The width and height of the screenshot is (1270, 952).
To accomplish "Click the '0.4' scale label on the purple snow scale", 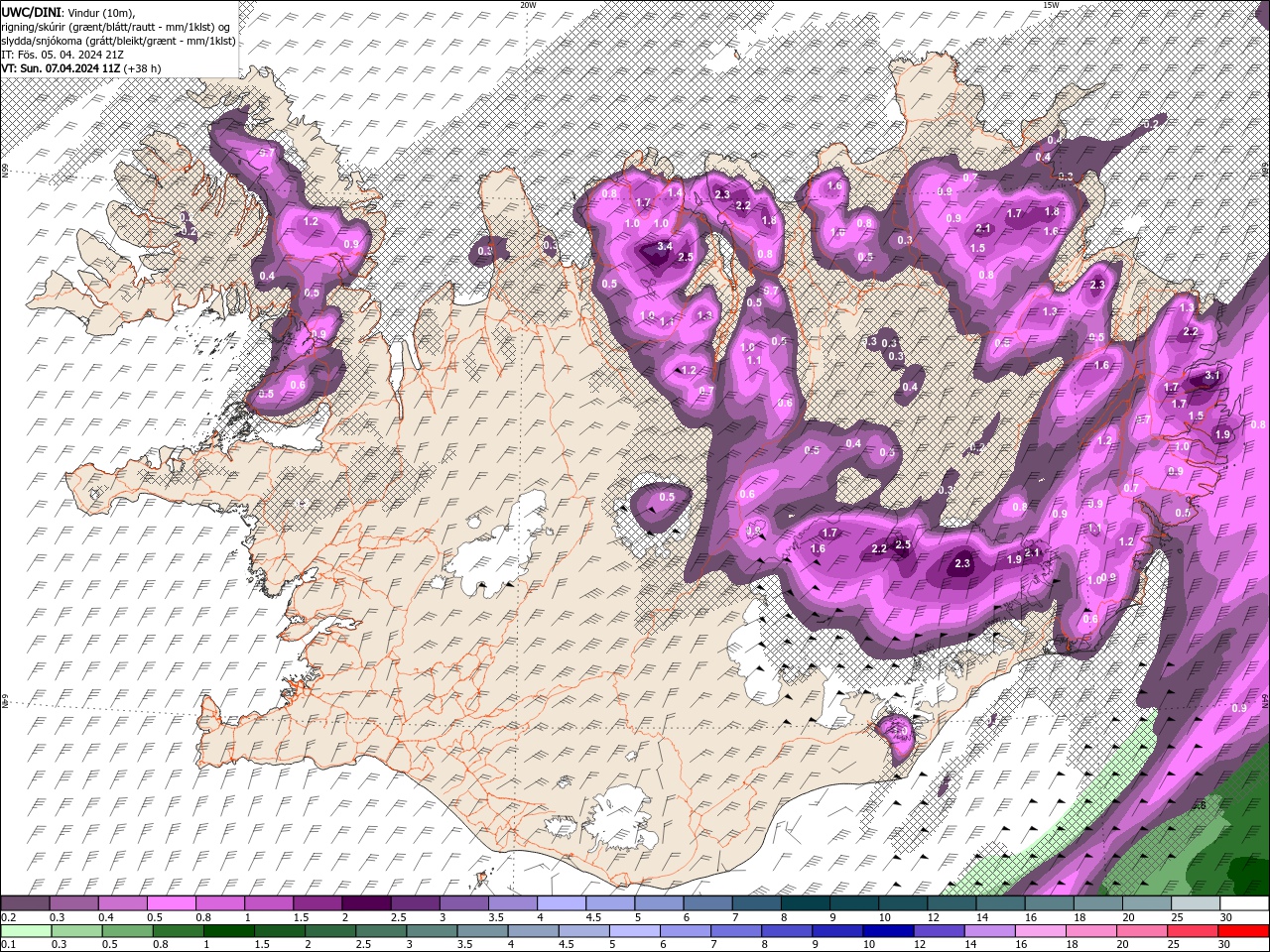I will pyautogui.click(x=105, y=917).
